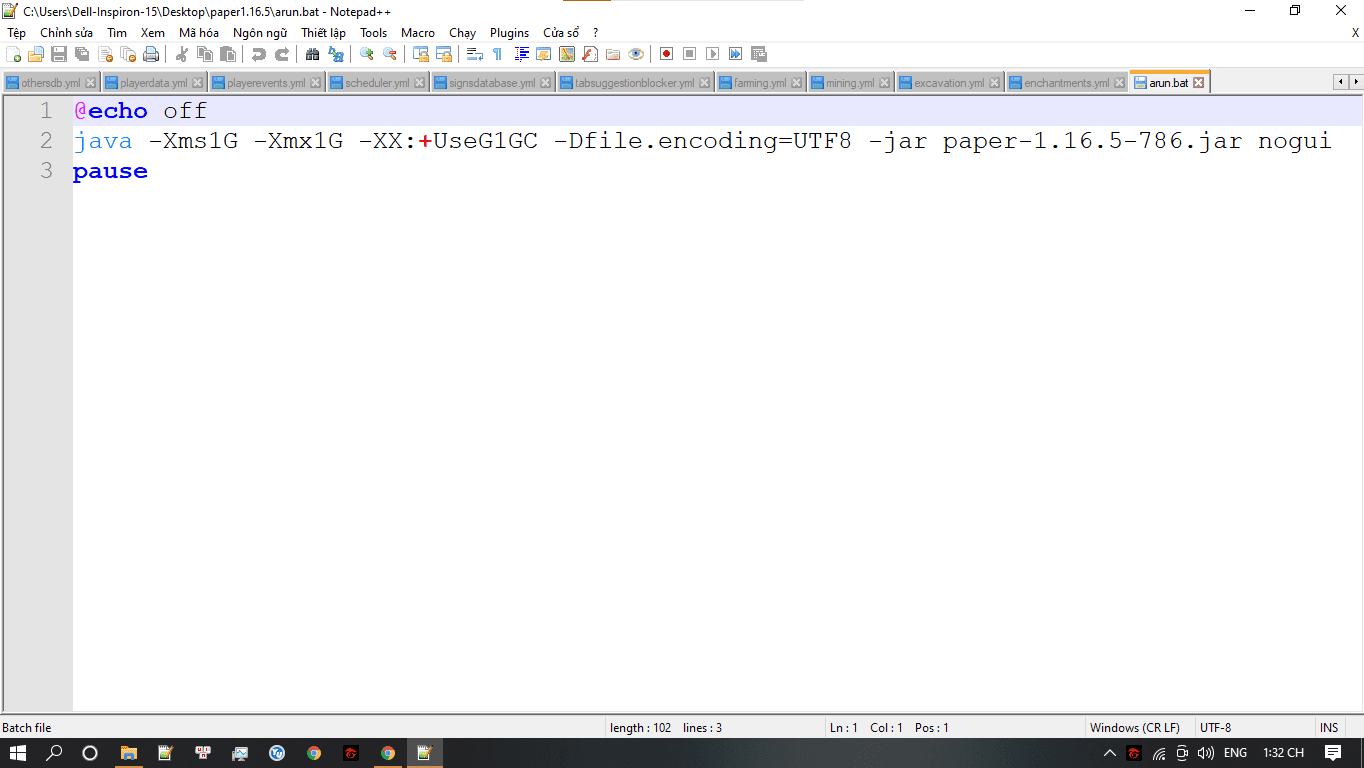Close current document with menu bar X
The image size is (1364, 768).
[x=1355, y=33]
